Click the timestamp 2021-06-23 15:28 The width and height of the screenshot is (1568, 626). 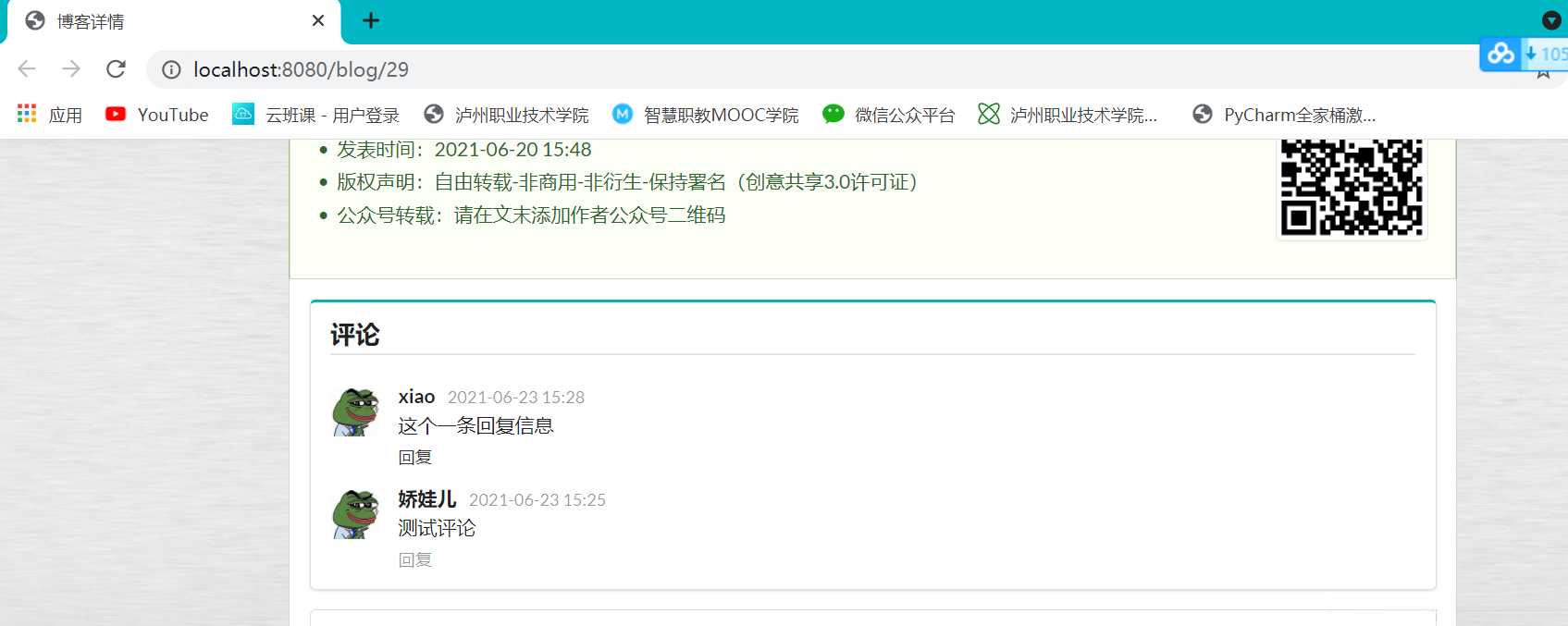click(x=516, y=398)
